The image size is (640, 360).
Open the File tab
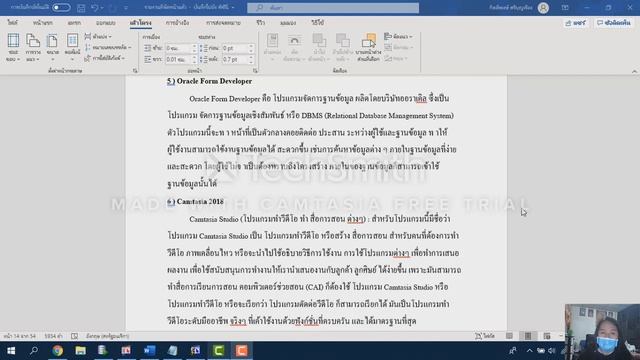click(13, 23)
